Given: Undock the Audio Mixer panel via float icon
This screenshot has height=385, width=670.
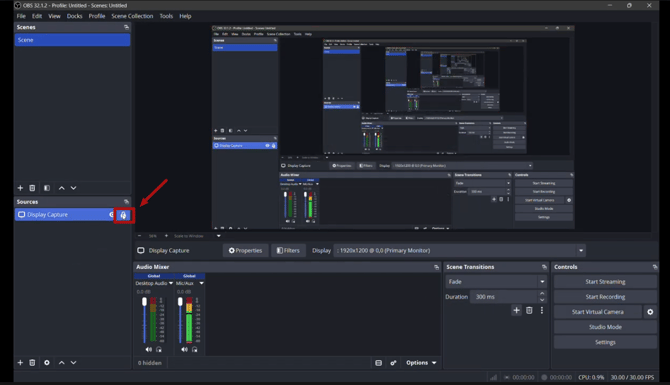Looking at the screenshot, I should pyautogui.click(x=436, y=267).
